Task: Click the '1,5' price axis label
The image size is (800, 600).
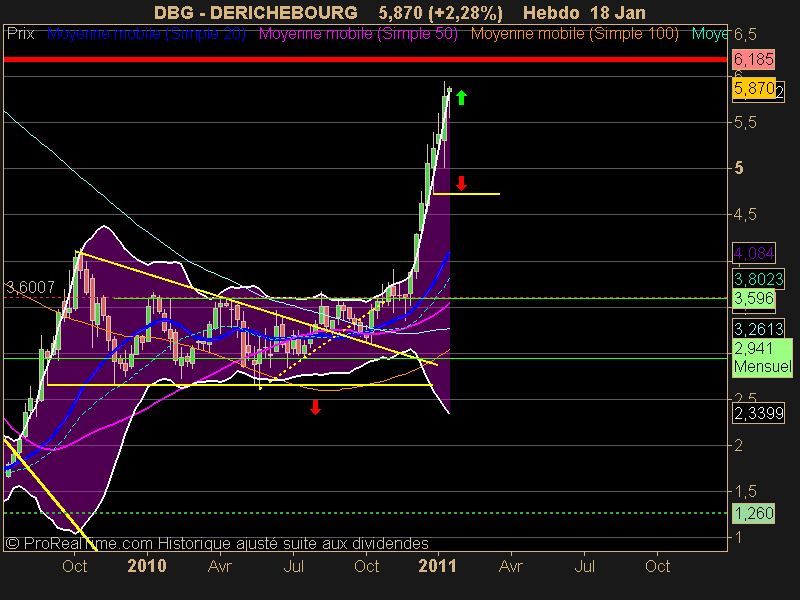Action: tap(745, 491)
